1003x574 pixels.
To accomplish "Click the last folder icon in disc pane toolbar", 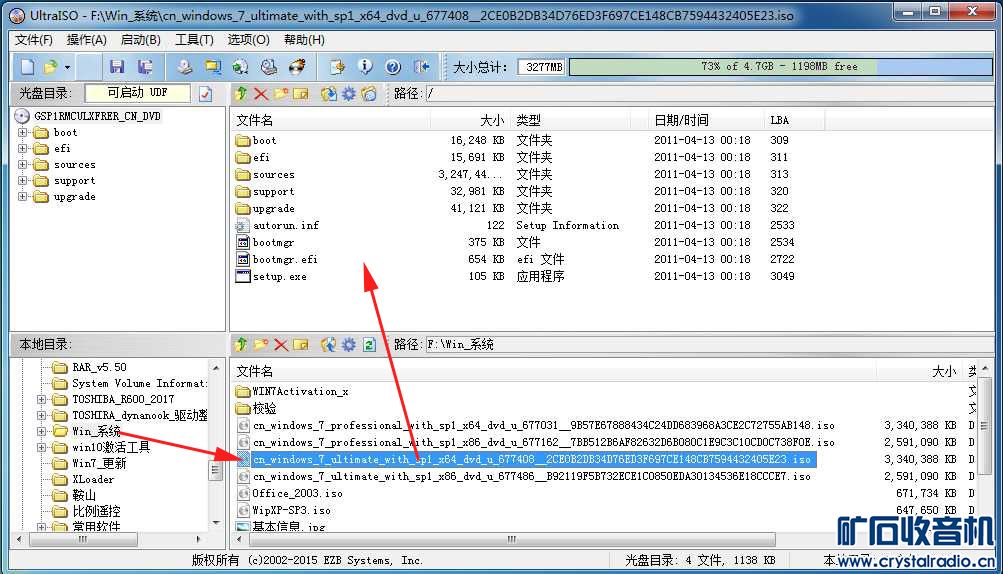I will pyautogui.click(x=369, y=94).
